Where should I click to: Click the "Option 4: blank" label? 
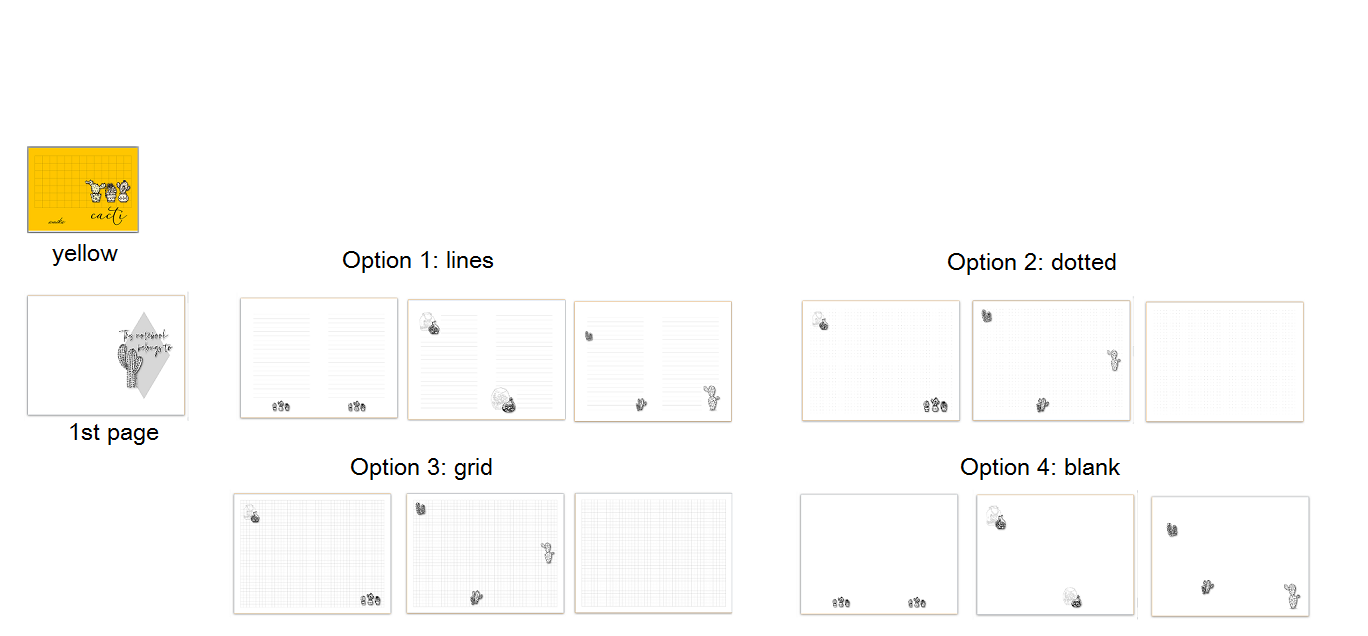pos(1040,467)
